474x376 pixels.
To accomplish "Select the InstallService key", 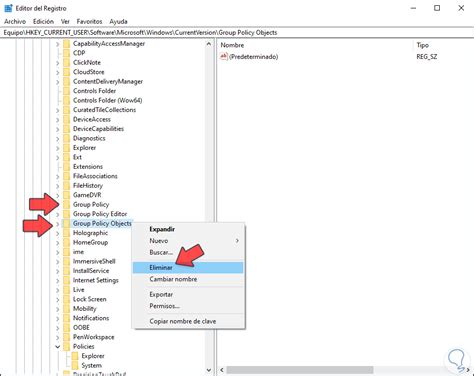I will tap(91, 271).
